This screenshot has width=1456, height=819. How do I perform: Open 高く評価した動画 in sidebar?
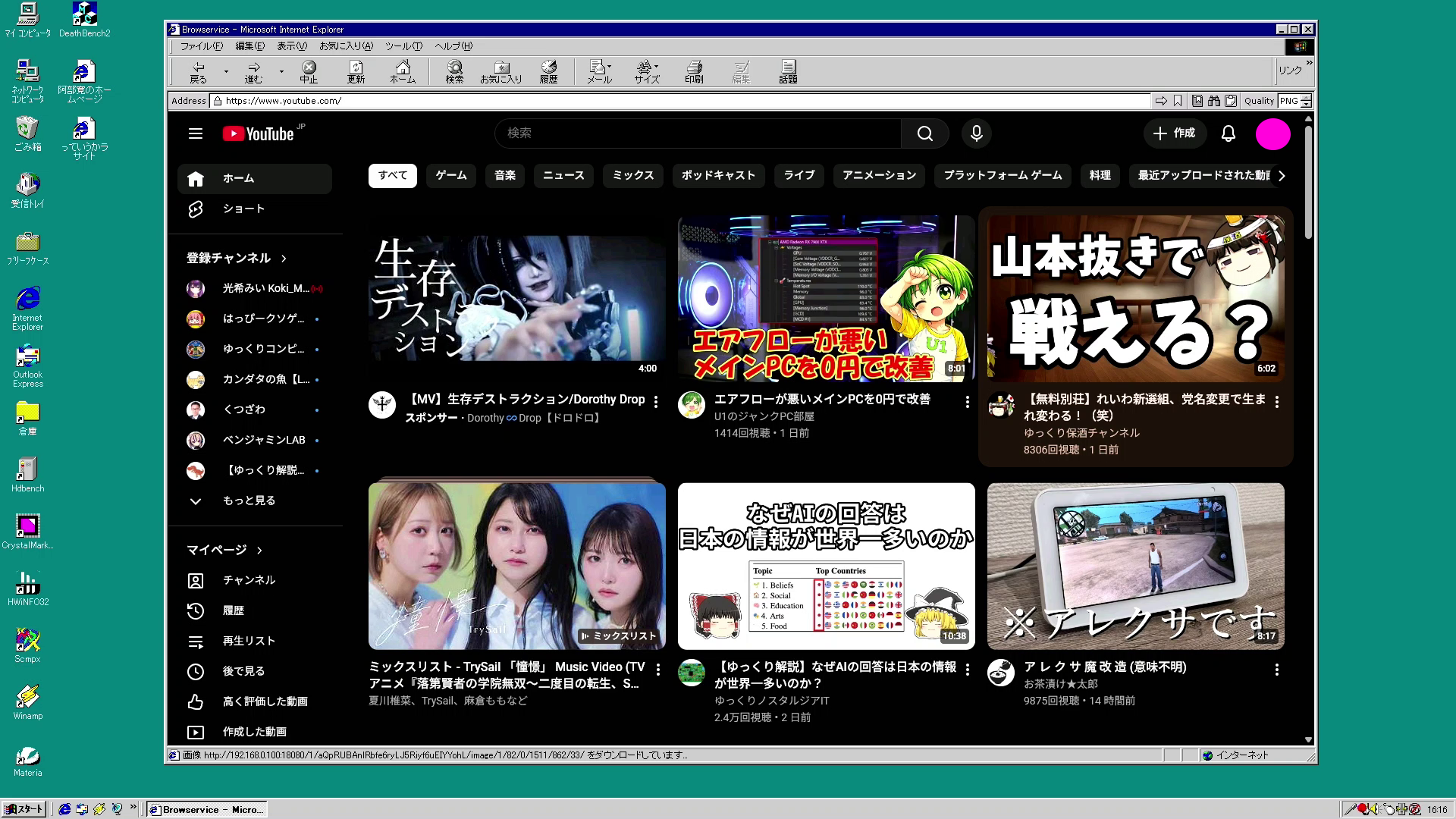pos(255,701)
